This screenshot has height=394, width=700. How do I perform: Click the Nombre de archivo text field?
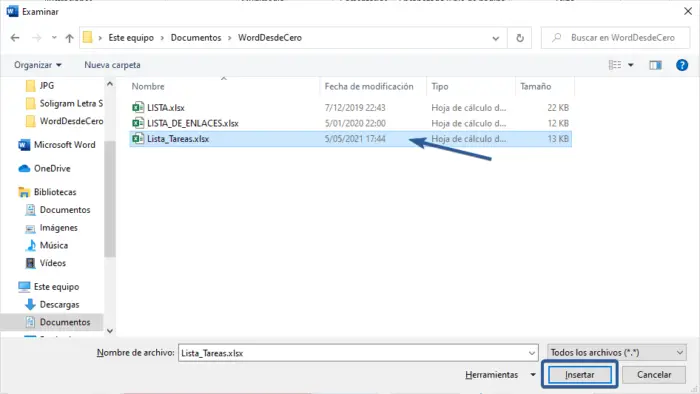pos(353,353)
